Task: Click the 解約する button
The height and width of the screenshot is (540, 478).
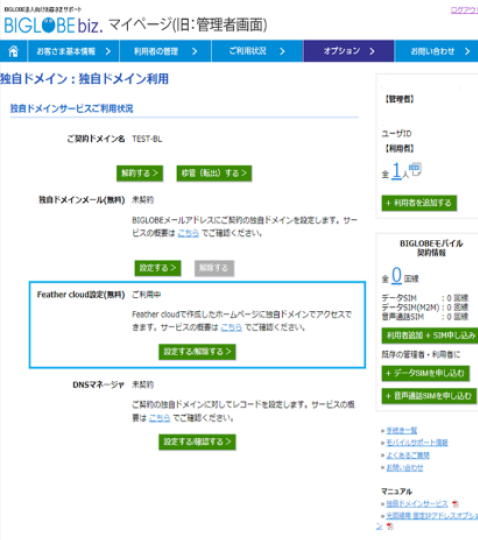Action: (139, 173)
